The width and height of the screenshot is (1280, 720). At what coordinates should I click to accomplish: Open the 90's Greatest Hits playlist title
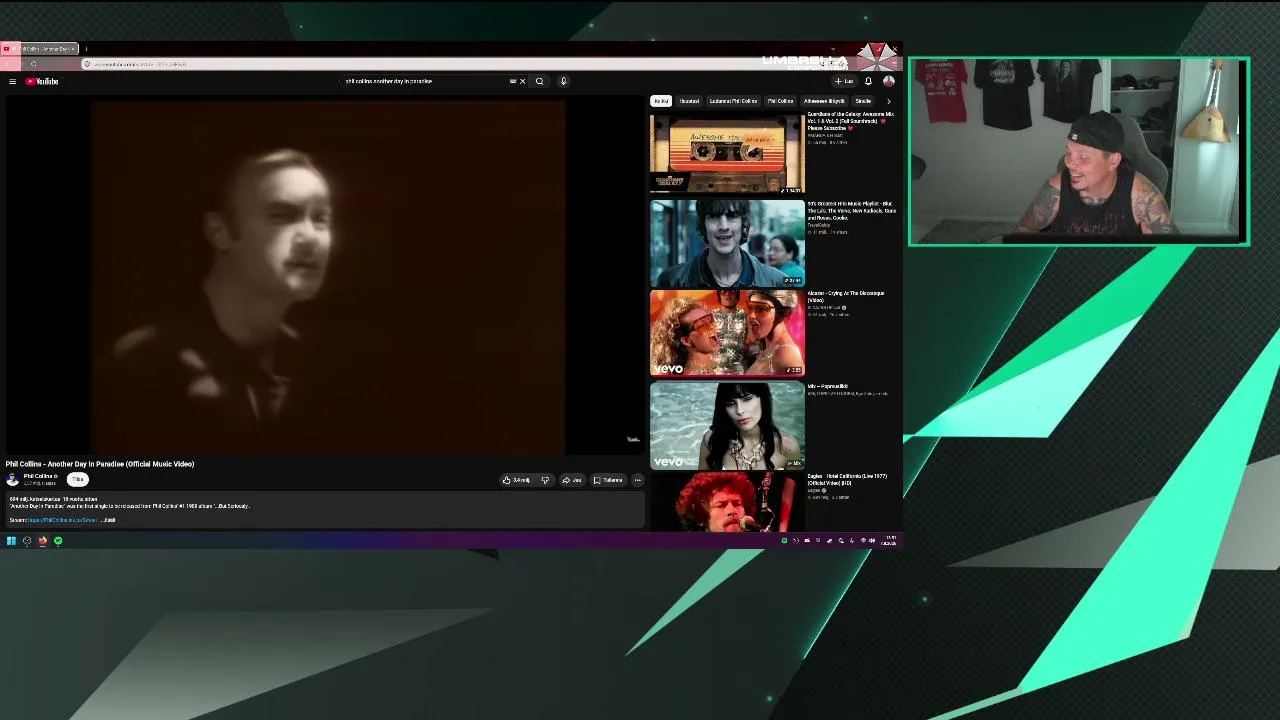tap(851, 210)
